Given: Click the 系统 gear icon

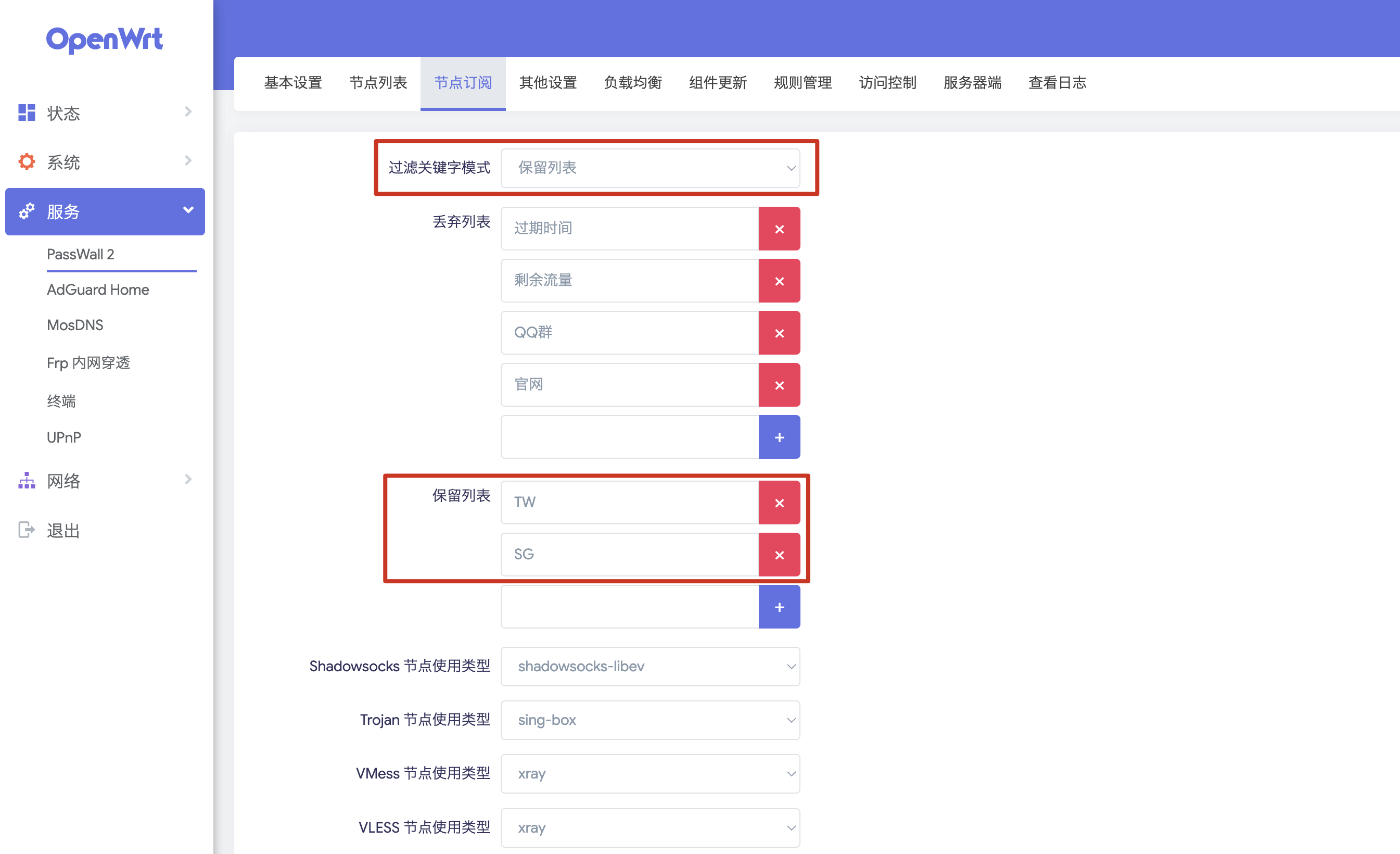Looking at the screenshot, I should coord(27,161).
